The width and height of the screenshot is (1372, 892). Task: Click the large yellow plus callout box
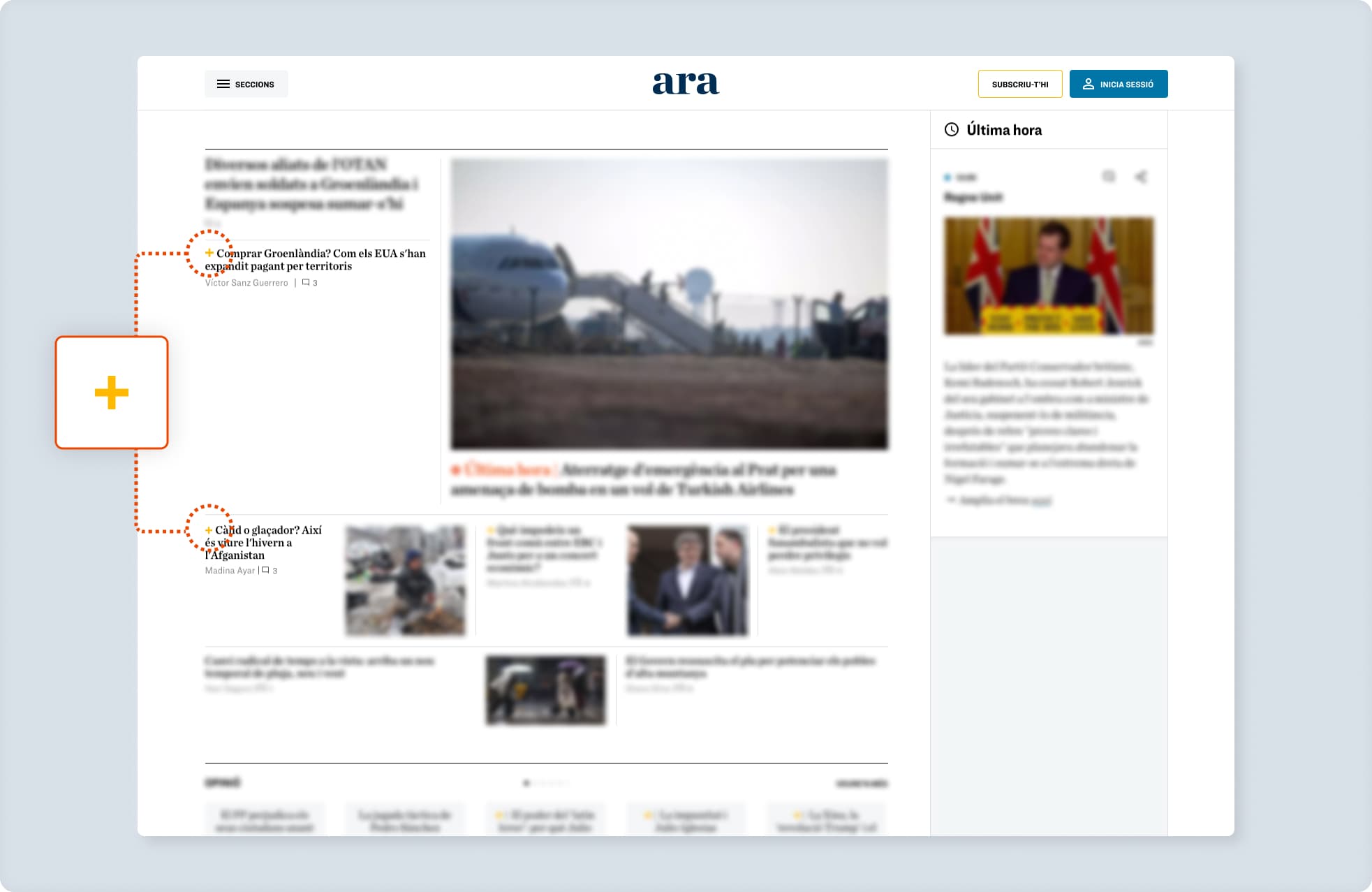[x=112, y=392]
